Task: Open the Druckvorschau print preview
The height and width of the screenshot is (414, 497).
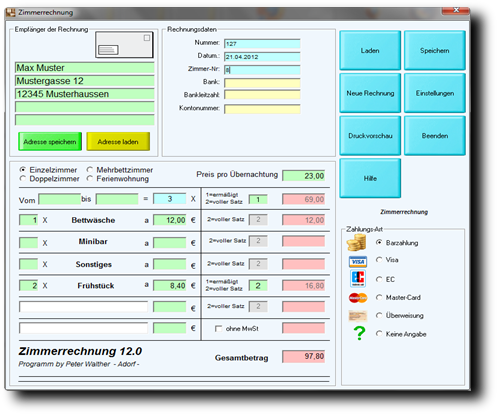Action: (x=370, y=136)
